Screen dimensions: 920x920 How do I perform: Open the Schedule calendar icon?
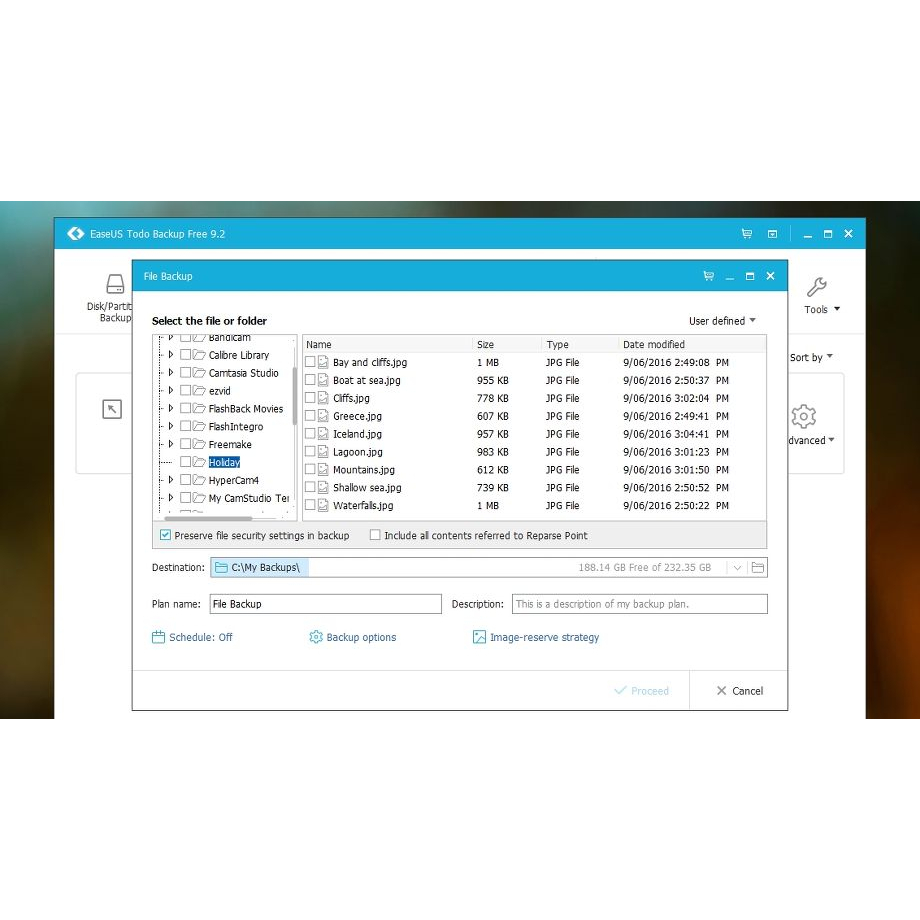pyautogui.click(x=158, y=637)
